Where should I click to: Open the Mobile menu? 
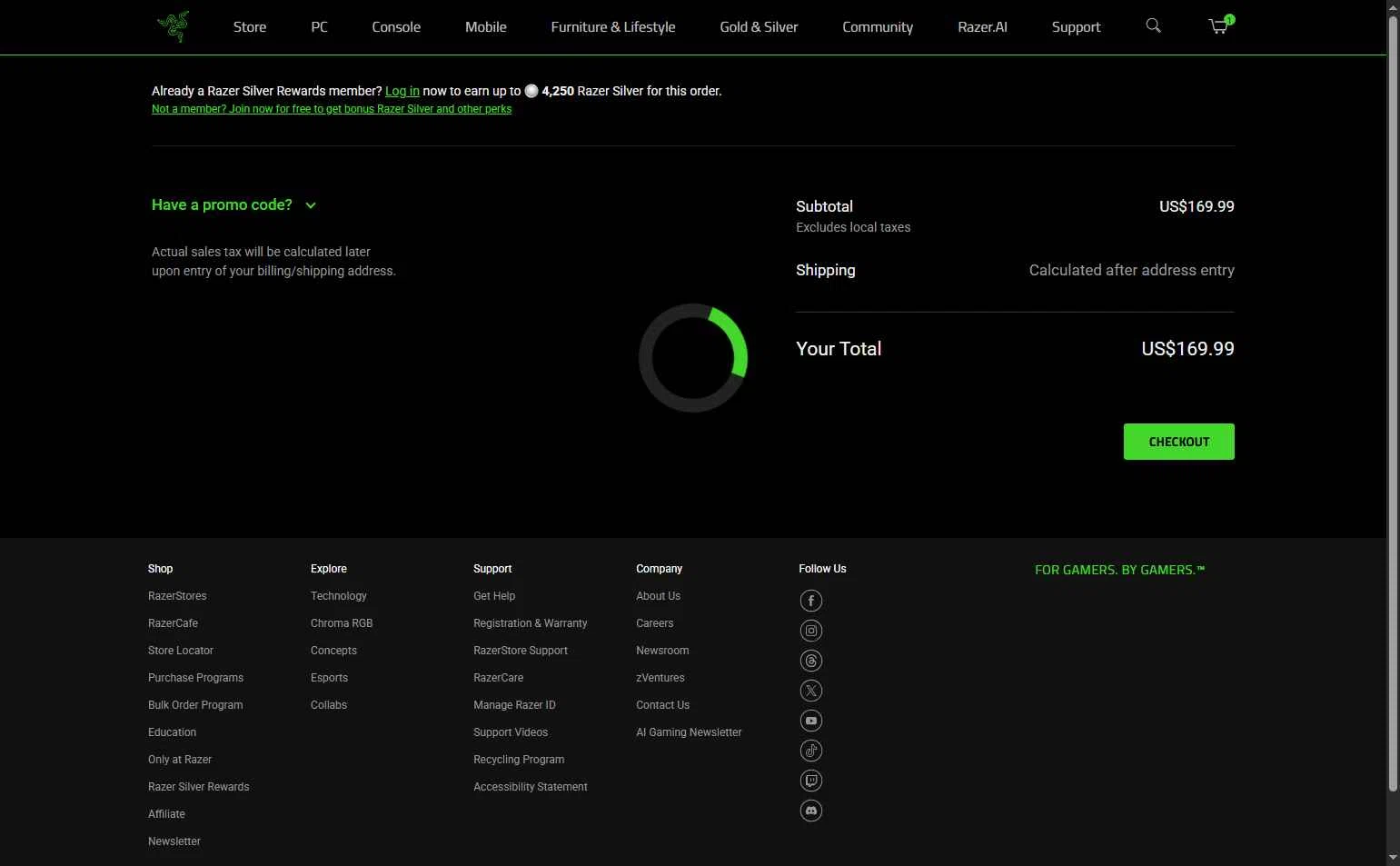click(486, 27)
